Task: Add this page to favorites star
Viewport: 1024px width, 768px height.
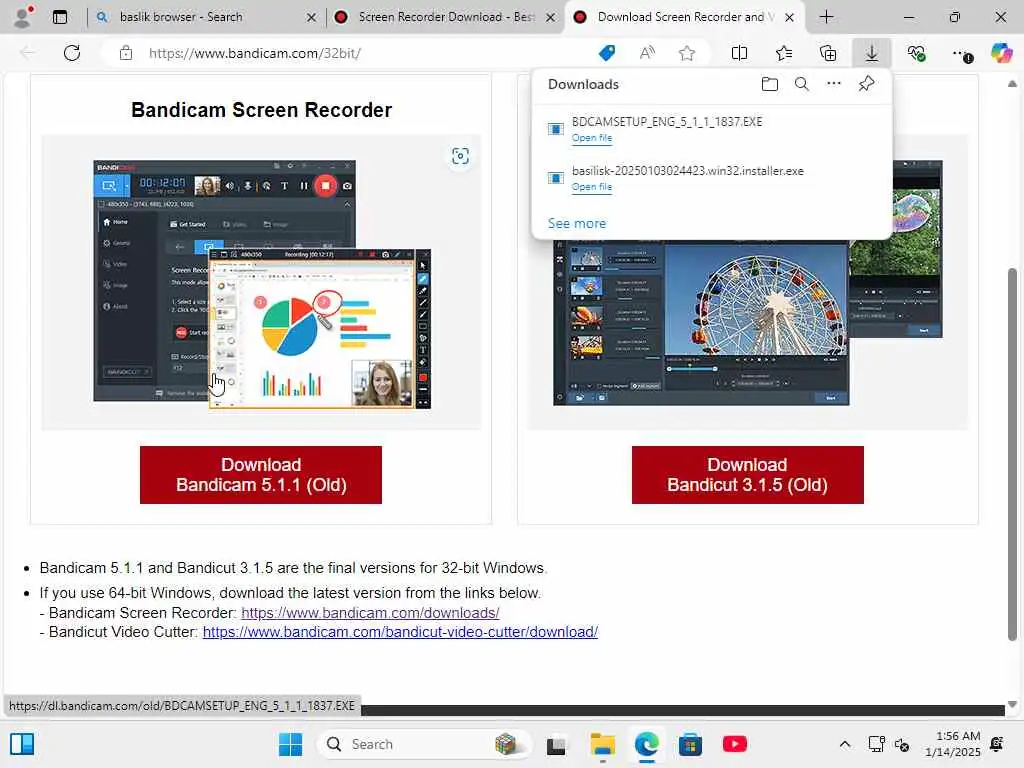Action: tap(686, 53)
